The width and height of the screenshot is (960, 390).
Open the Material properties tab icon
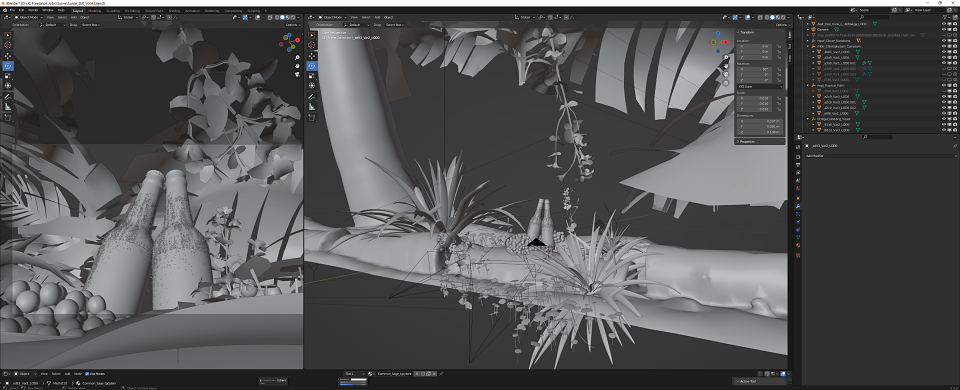click(798, 246)
